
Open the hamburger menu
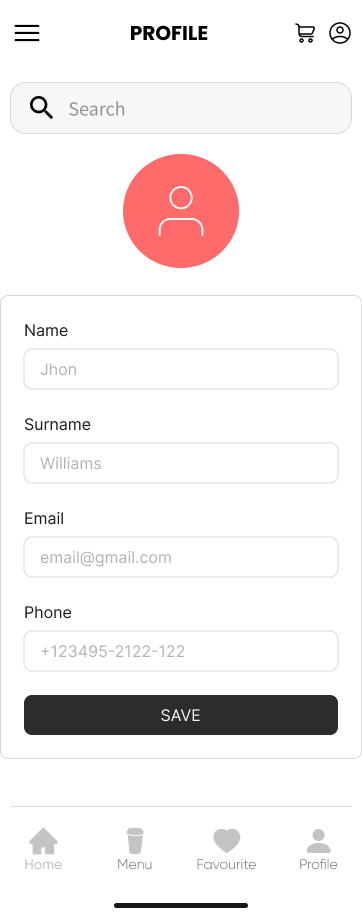(27, 33)
